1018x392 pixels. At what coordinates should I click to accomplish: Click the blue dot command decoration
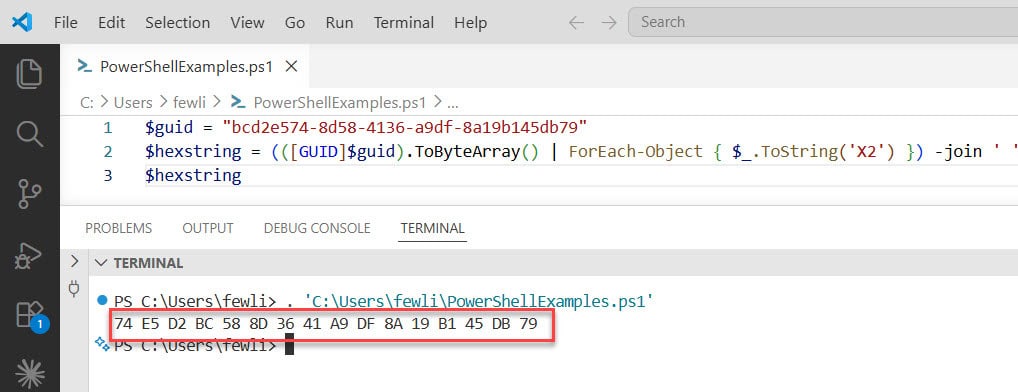(x=101, y=300)
